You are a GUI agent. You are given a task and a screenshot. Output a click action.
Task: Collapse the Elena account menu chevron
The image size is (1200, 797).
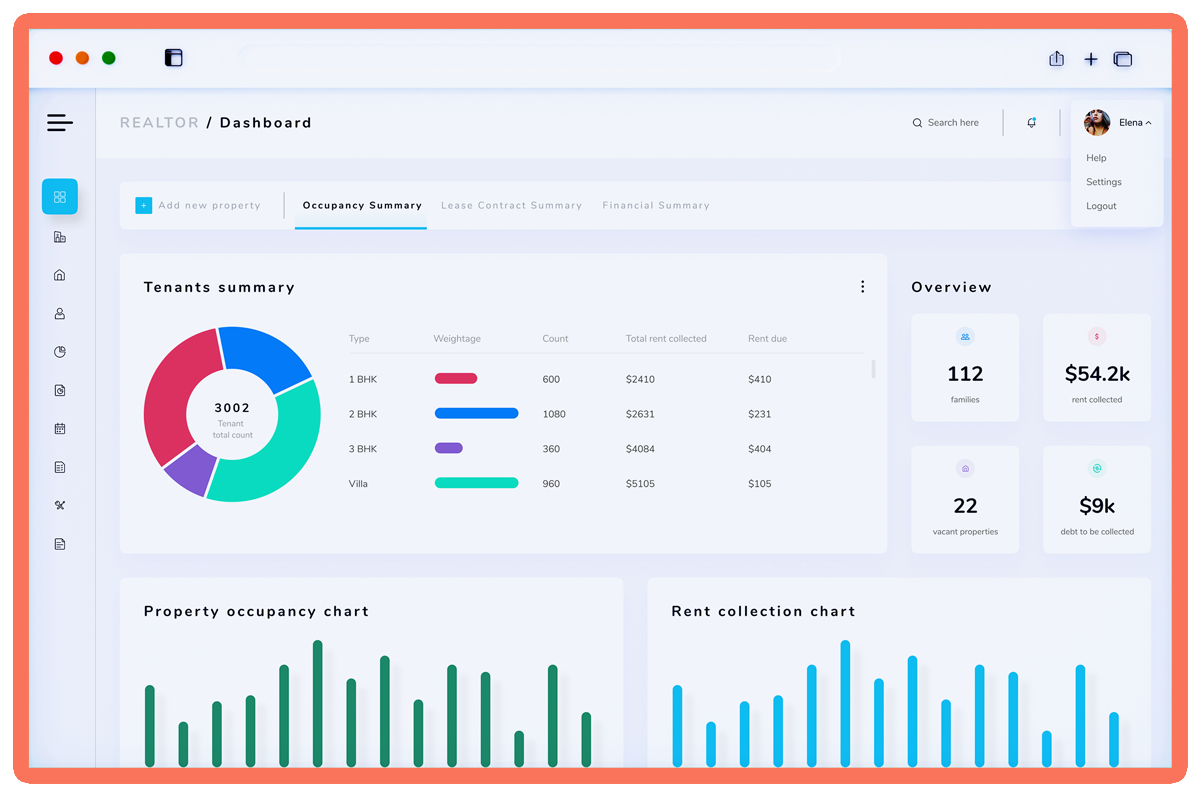coord(1148,122)
